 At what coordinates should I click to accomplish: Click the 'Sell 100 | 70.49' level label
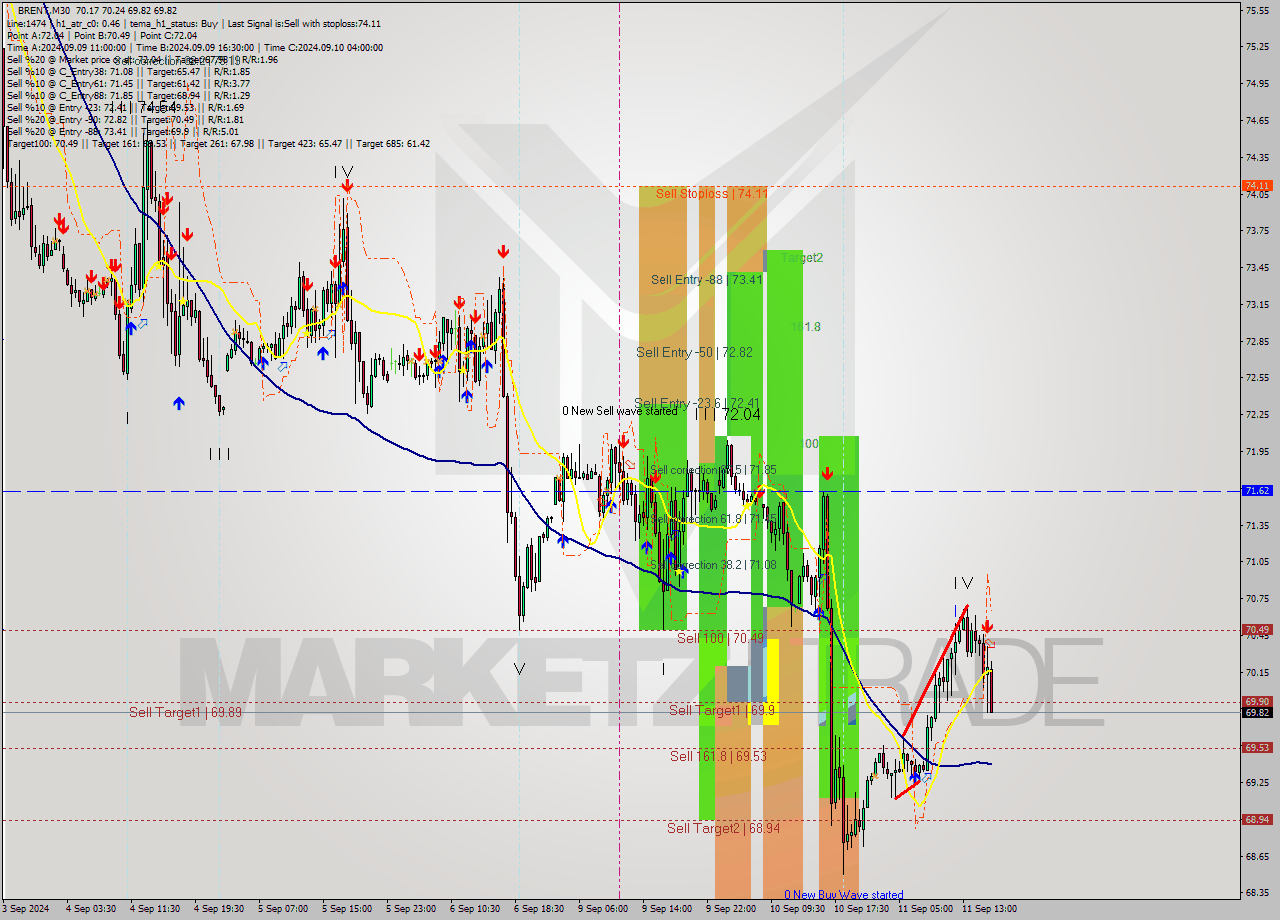click(720, 638)
